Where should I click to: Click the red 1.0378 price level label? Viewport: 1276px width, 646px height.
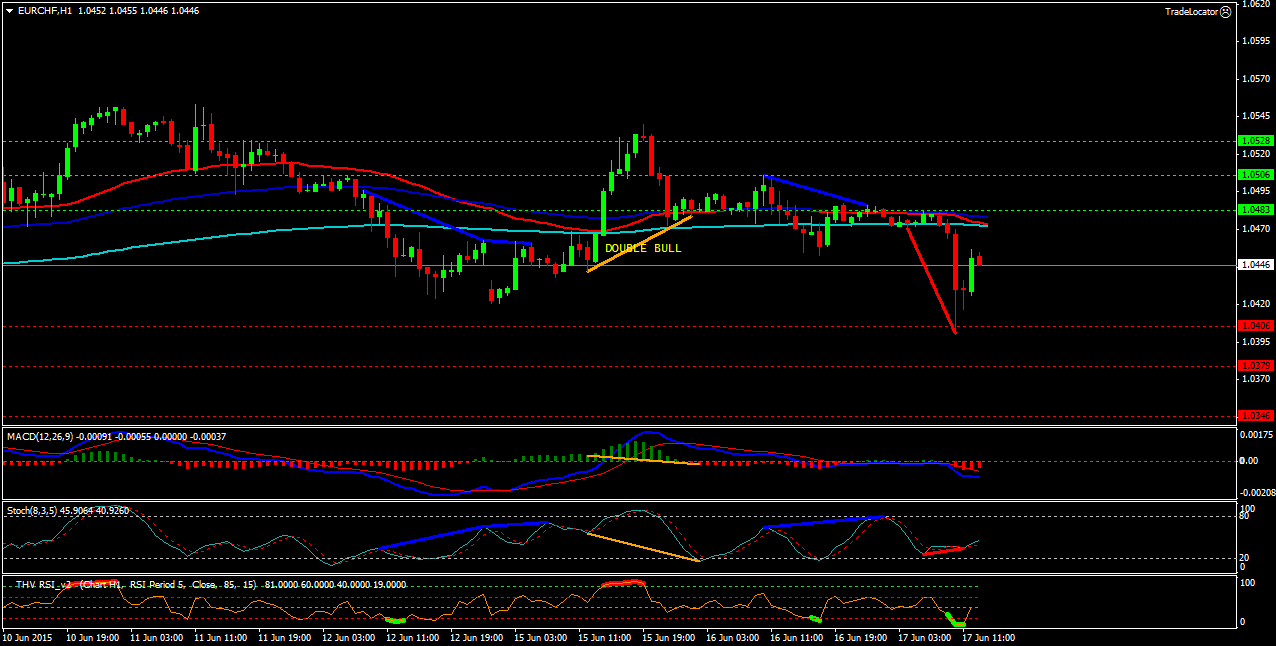click(x=1255, y=366)
